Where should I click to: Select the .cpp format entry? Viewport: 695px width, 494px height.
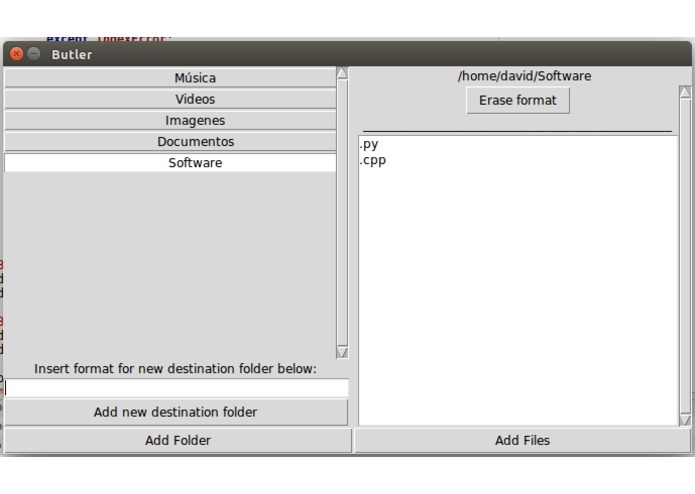pyautogui.click(x=373, y=160)
